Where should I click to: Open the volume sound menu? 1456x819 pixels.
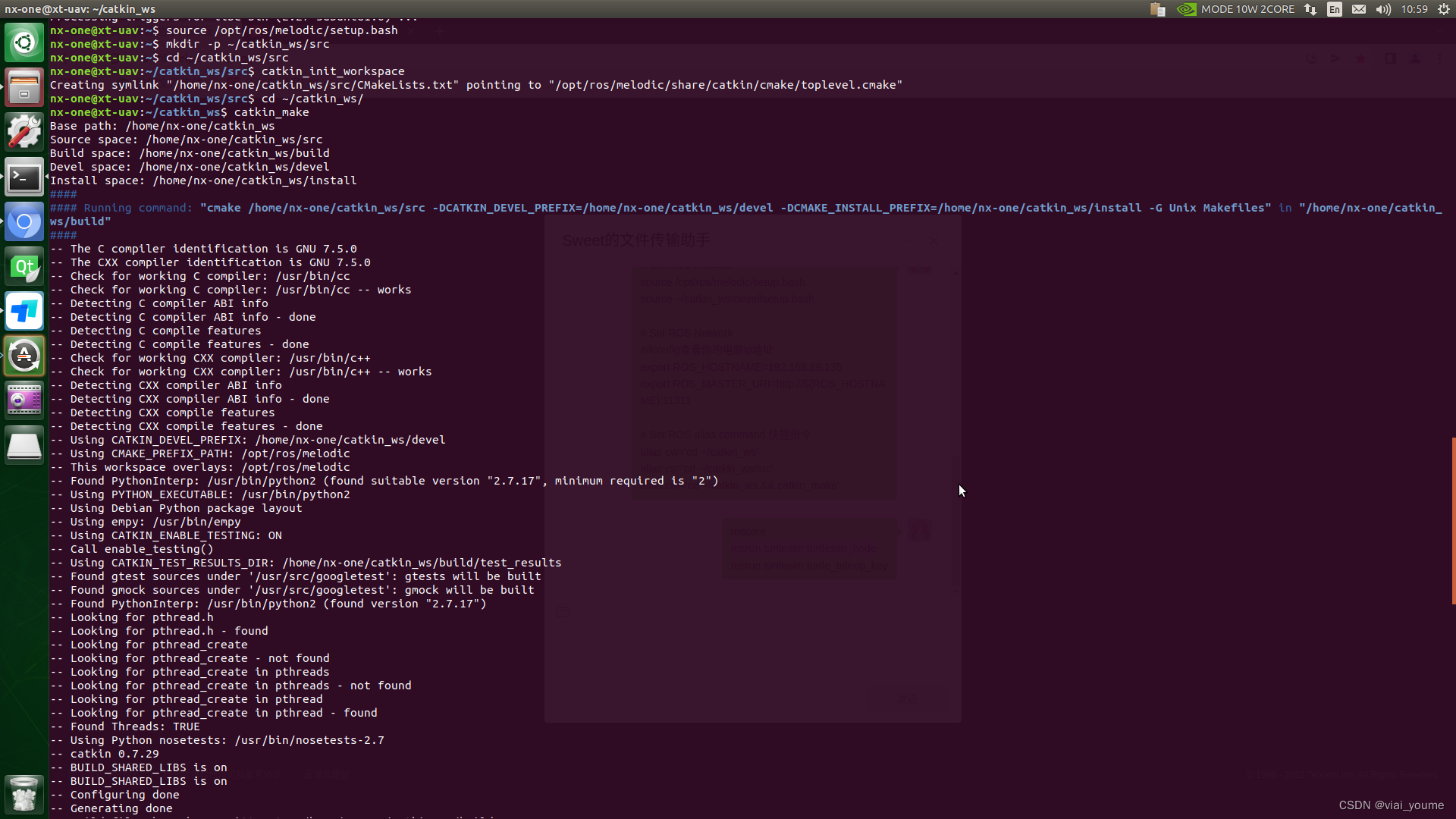tap(1383, 9)
